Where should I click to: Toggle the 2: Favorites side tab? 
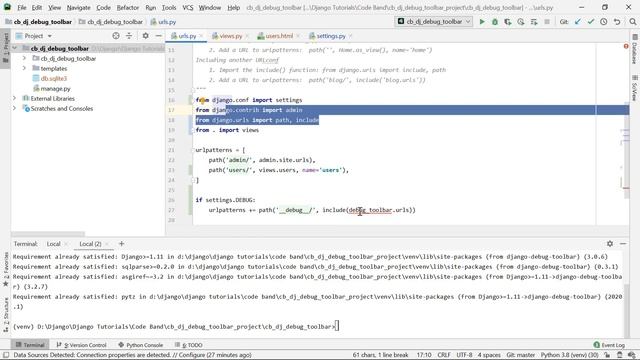(x=6, y=269)
